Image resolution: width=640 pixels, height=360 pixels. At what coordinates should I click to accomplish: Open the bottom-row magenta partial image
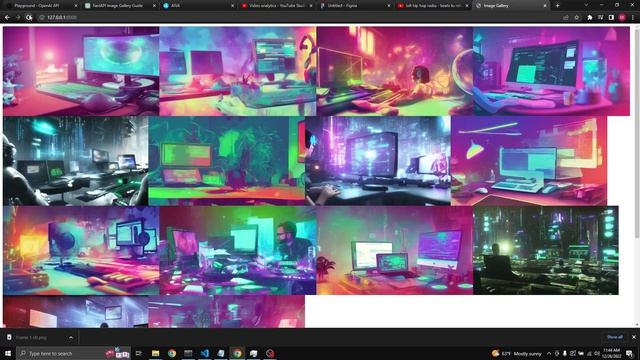pyautogui.click(x=227, y=311)
